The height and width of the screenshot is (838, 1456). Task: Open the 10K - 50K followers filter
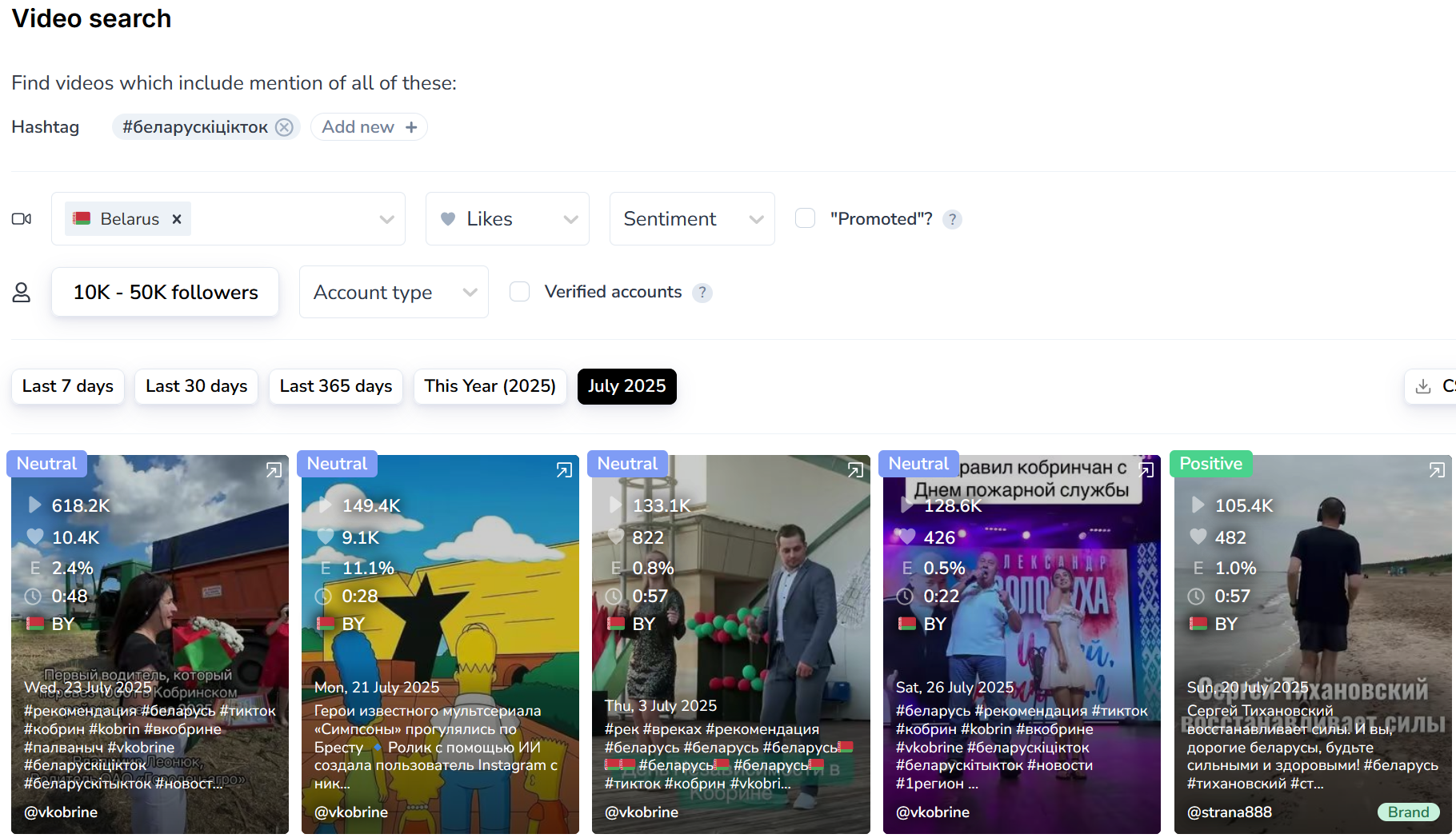tap(166, 293)
